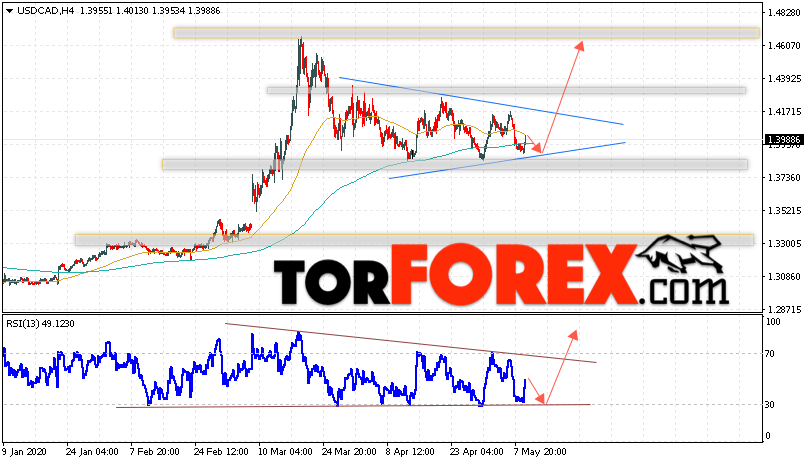Select the RSI(13) 49.1230 indicator label
This screenshot has height=463, width=808.
pyautogui.click(x=40, y=324)
